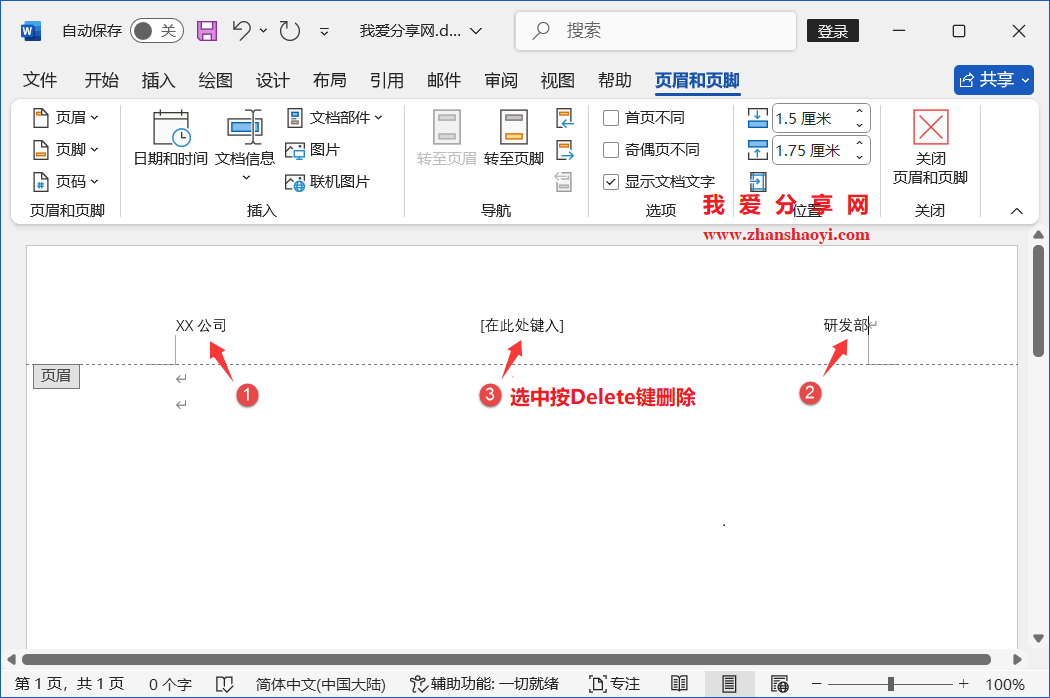1050x698 pixels.
Task: Click the next section navigation icon
Action: (x=565, y=150)
